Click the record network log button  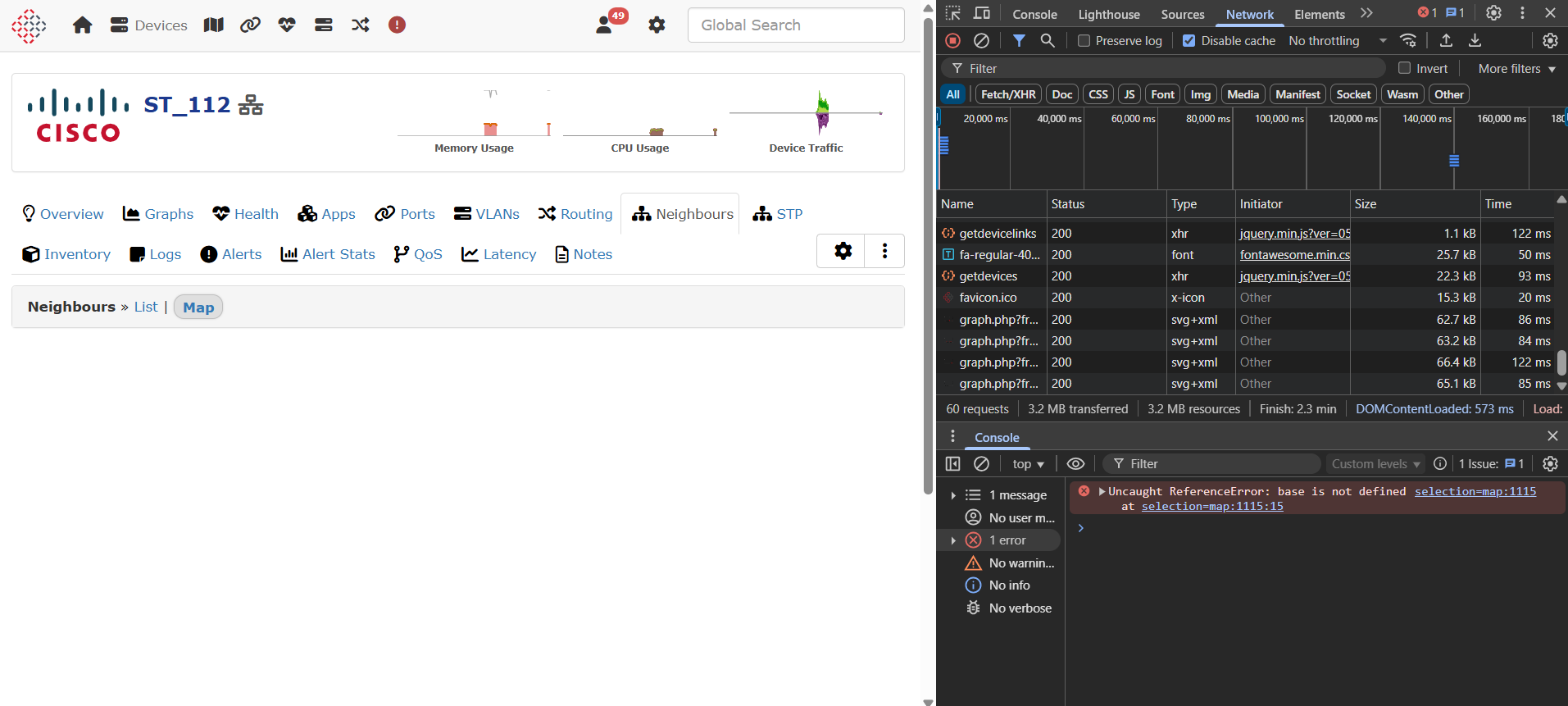point(952,40)
